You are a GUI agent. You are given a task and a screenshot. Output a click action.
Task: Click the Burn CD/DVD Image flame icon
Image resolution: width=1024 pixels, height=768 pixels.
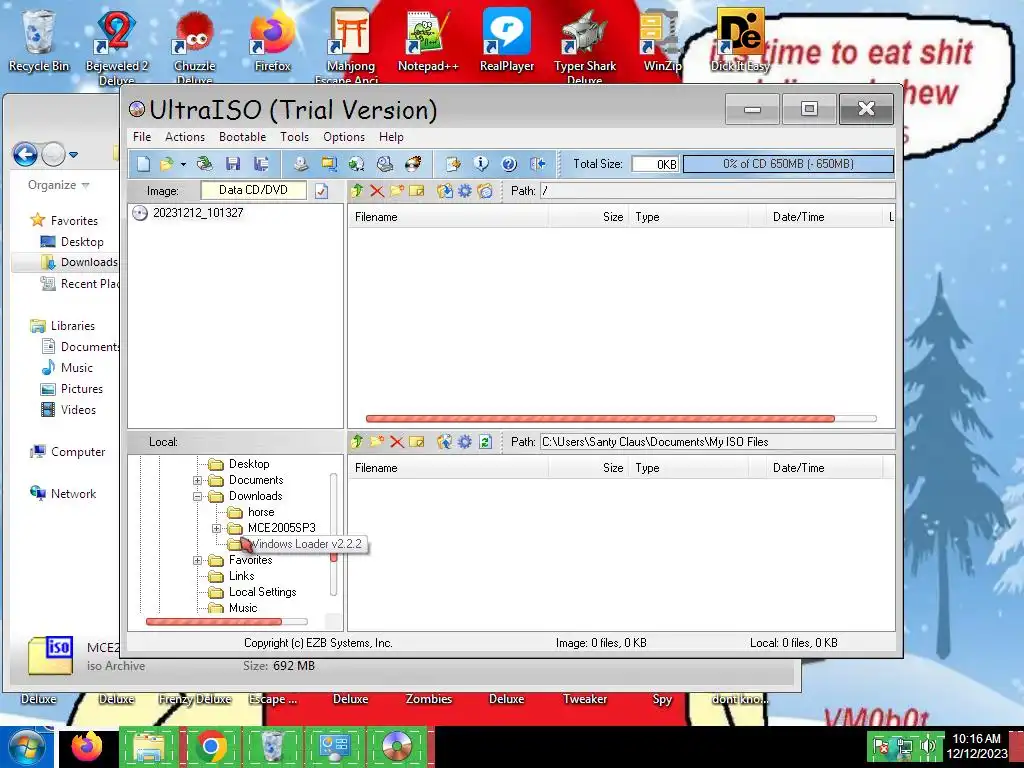(413, 164)
